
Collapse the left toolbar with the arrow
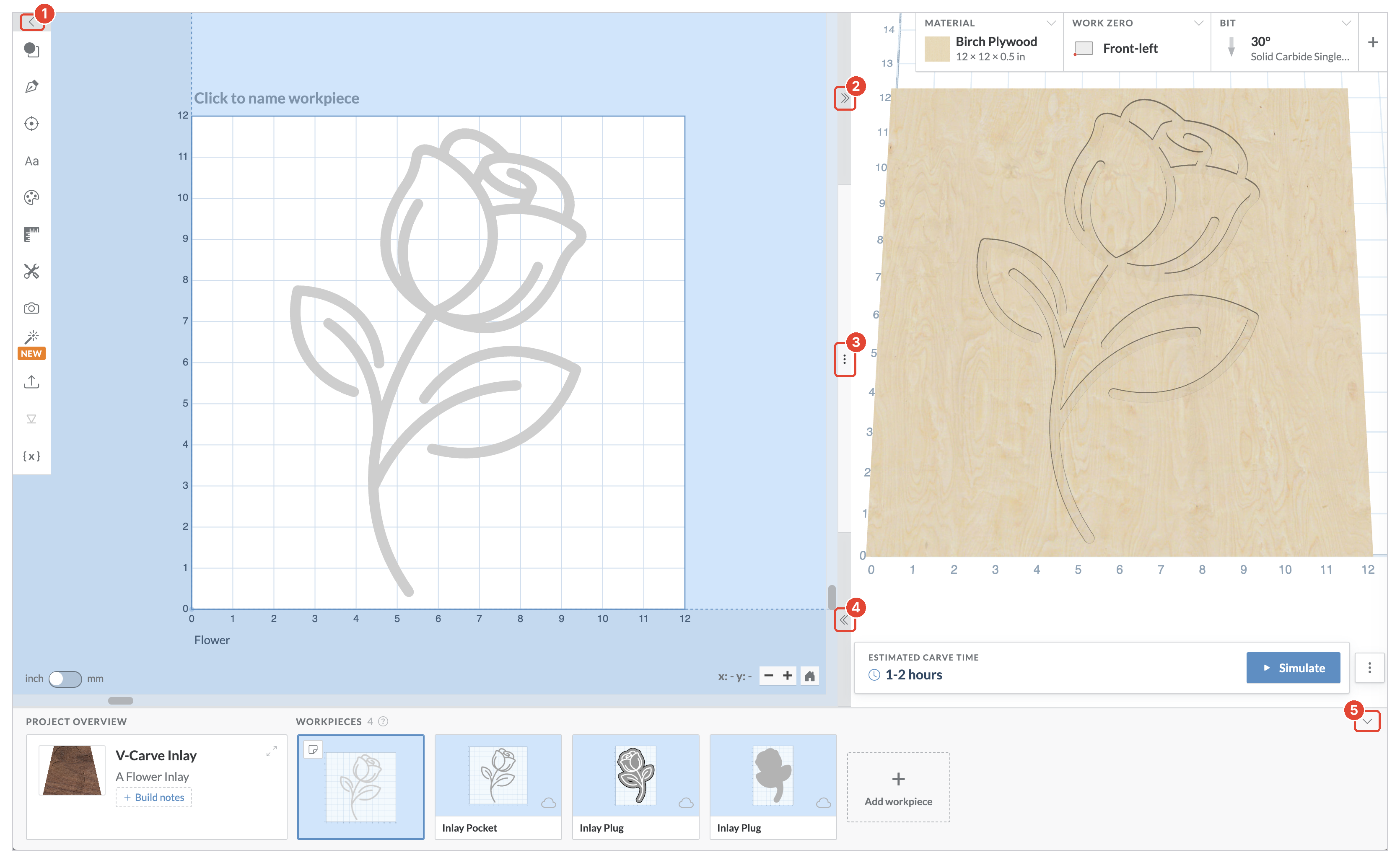point(31,22)
